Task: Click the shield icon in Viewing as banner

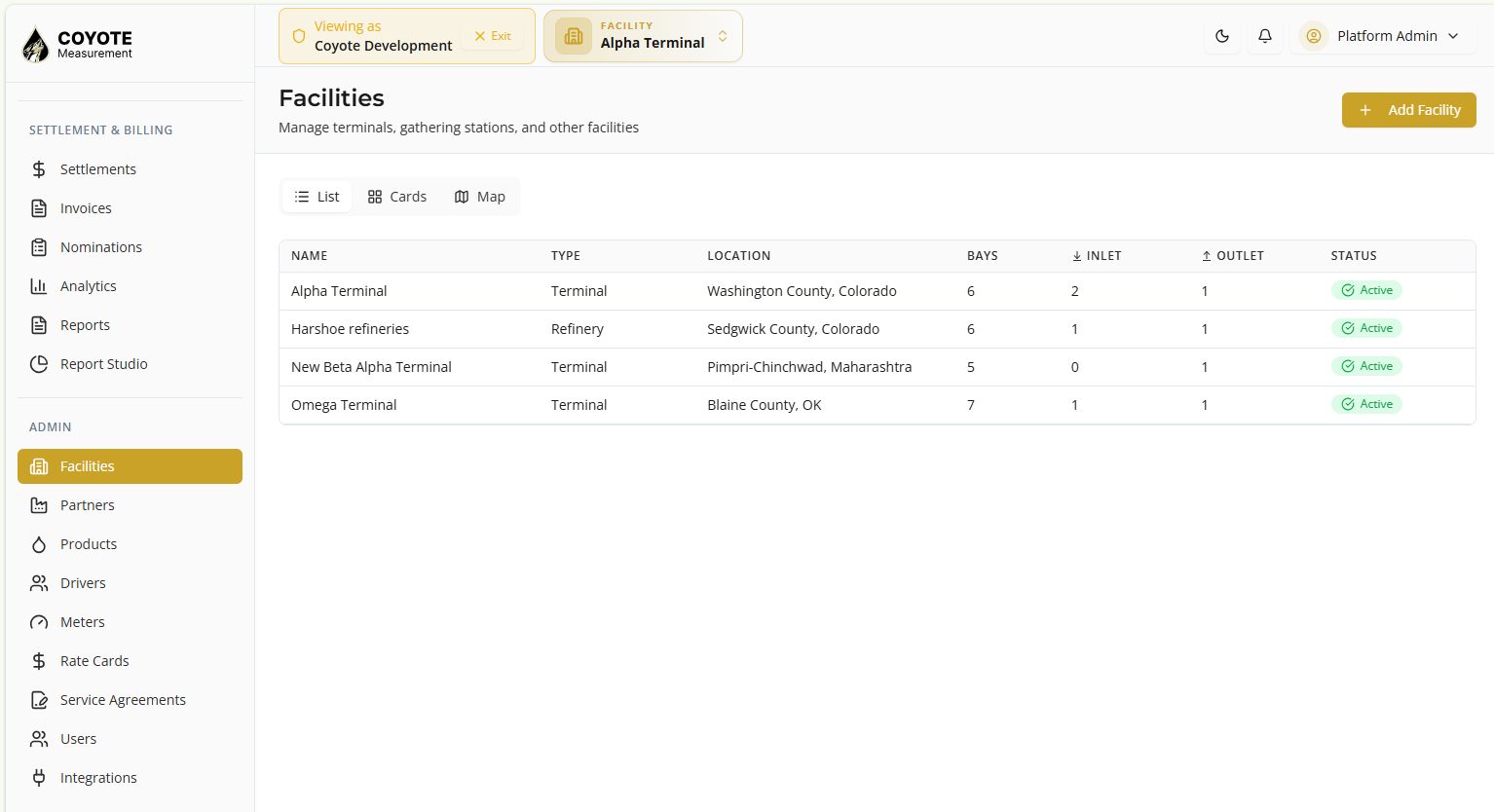Action: point(299,36)
